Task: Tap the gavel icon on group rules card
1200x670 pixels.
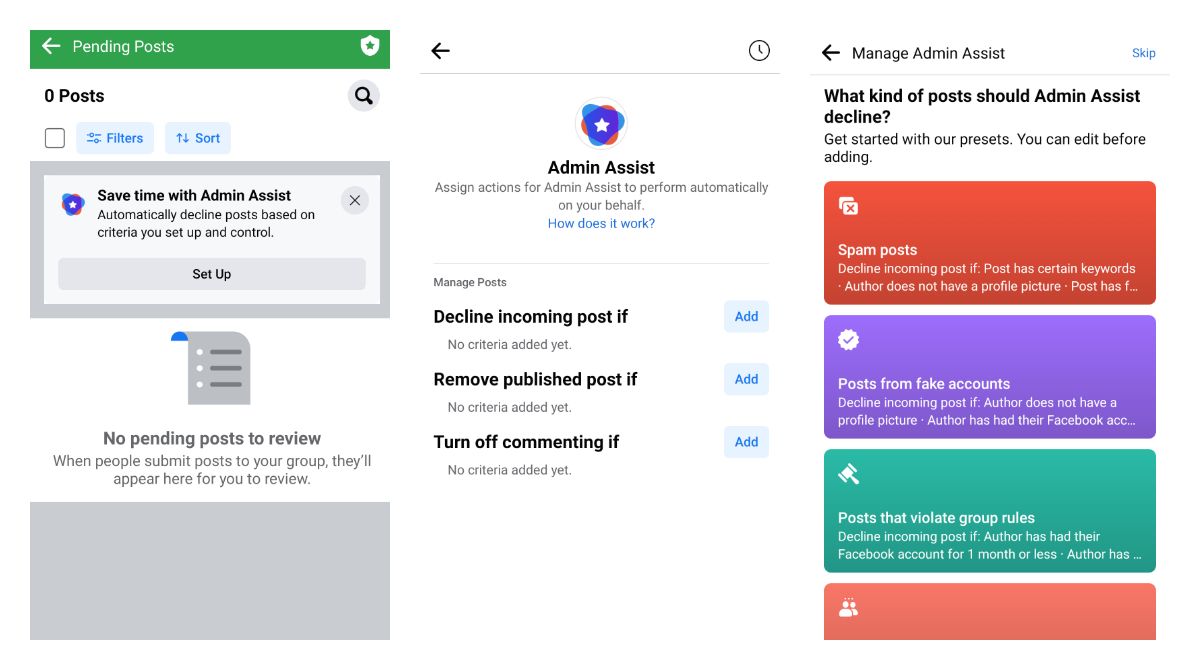Action: tap(848, 474)
